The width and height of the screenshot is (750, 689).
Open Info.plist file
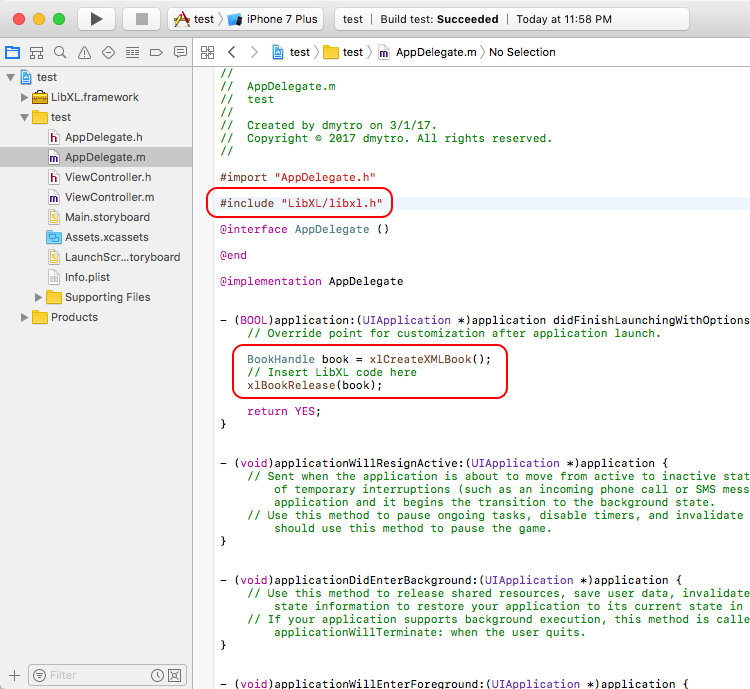(x=96, y=278)
